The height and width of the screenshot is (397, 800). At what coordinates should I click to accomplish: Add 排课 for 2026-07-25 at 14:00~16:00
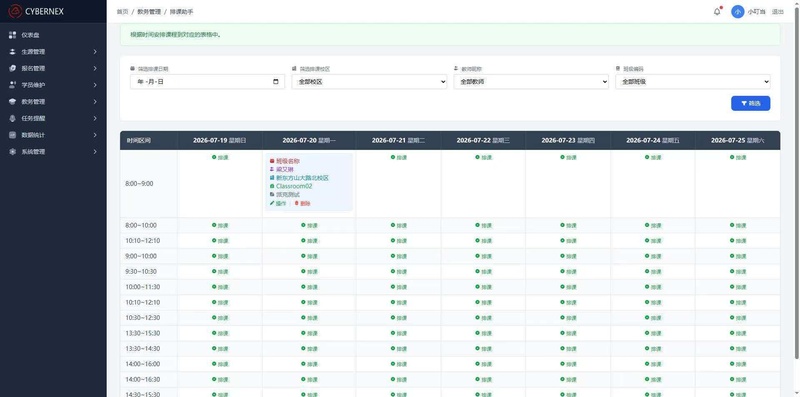coord(738,364)
